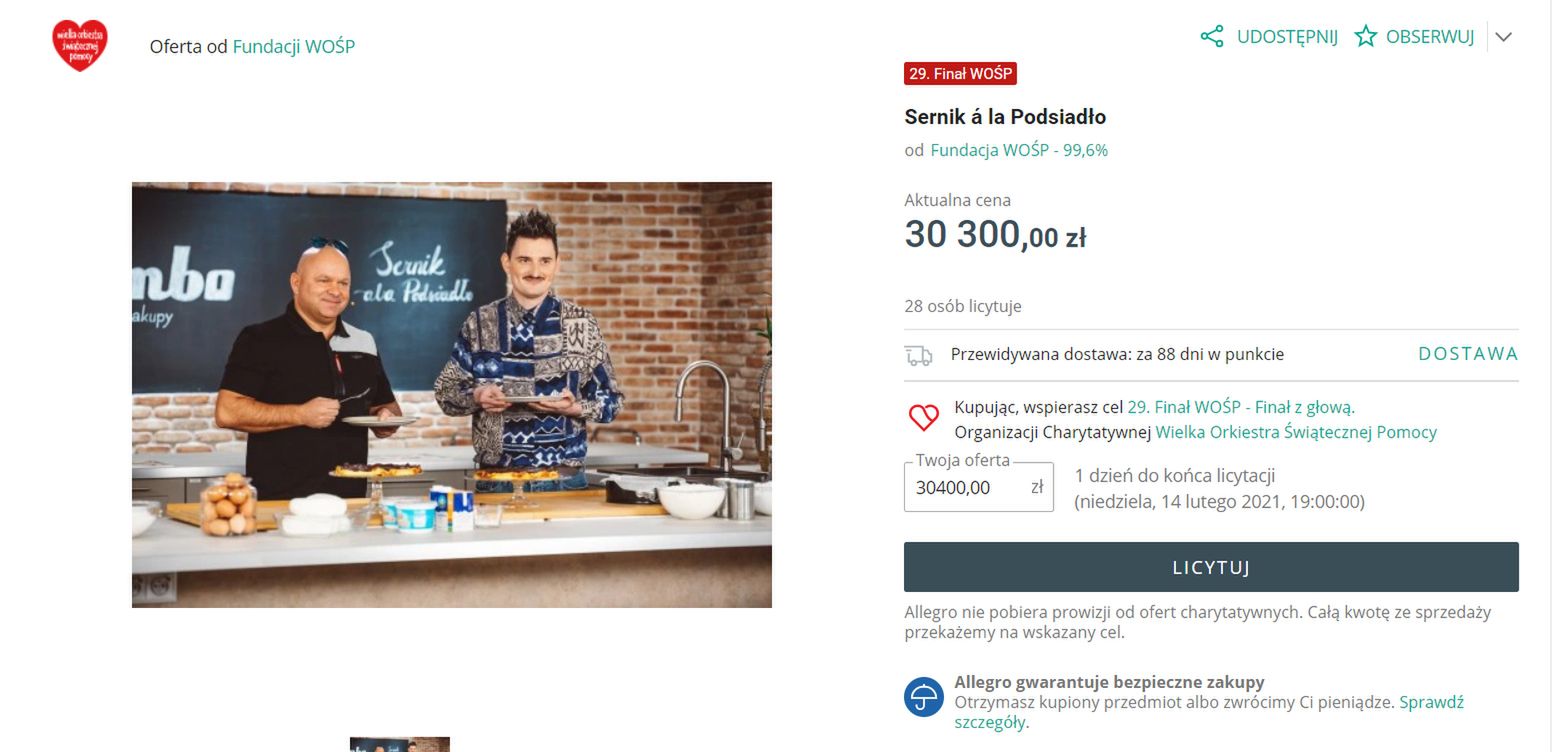
Task: Click the share icon next to UDOSTĘPNIJ
Action: [x=1212, y=37]
